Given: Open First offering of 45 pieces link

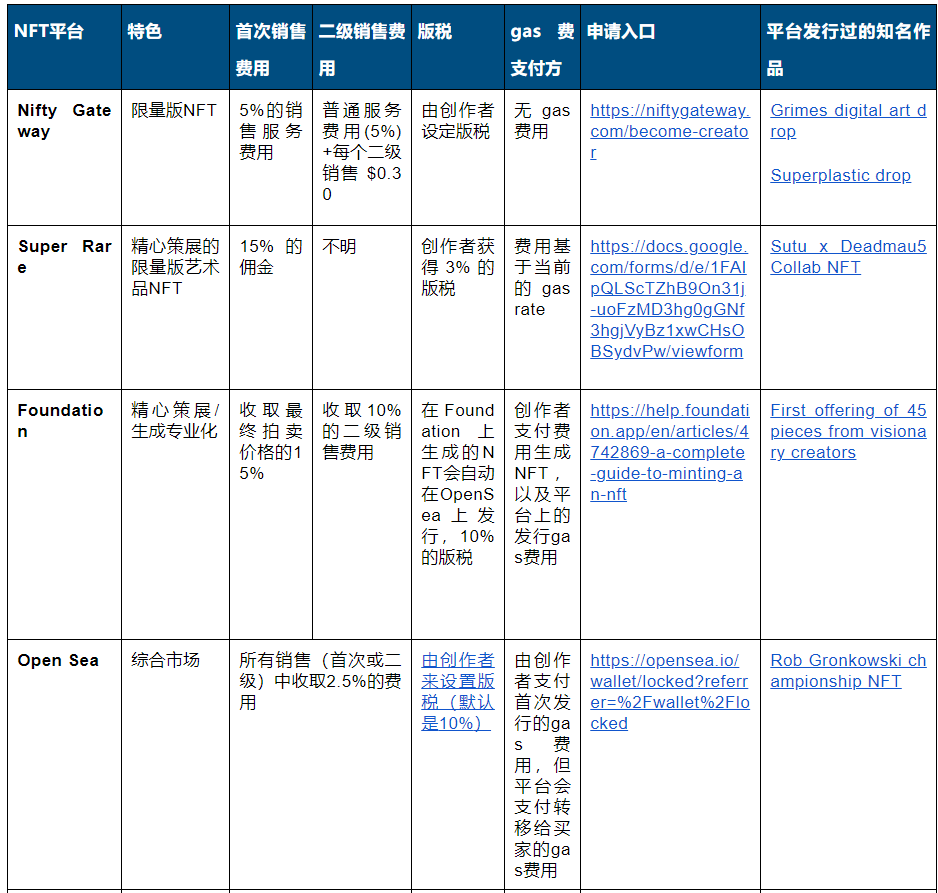Looking at the screenshot, I should [848, 431].
